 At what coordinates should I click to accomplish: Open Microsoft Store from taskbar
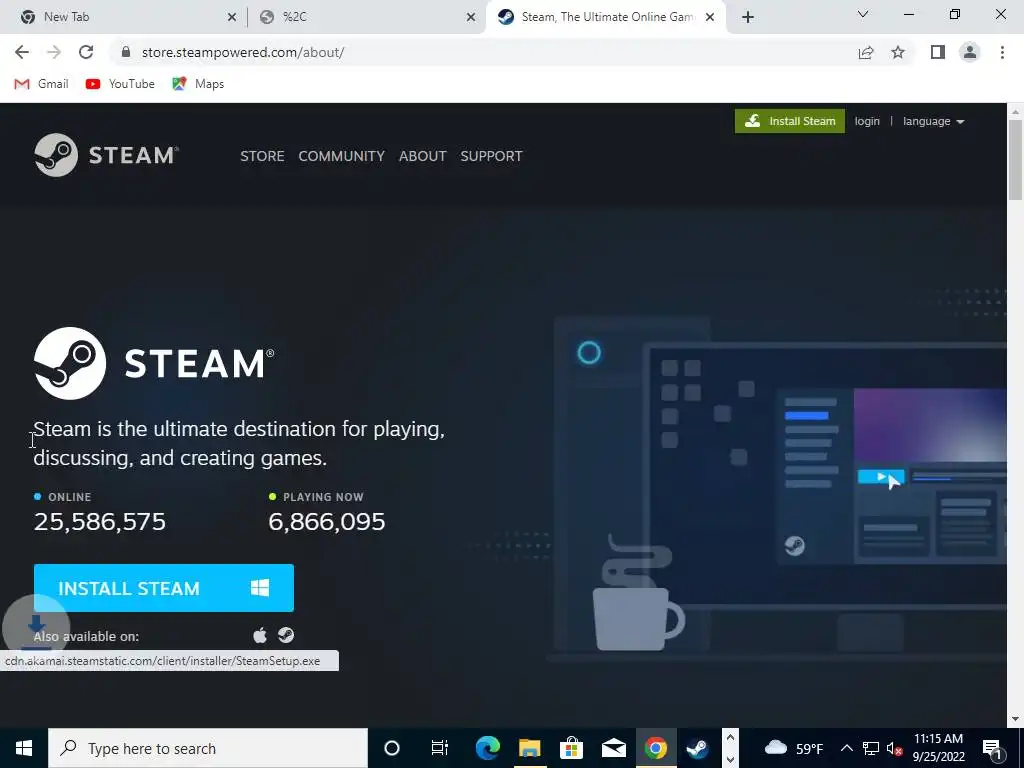click(x=571, y=748)
